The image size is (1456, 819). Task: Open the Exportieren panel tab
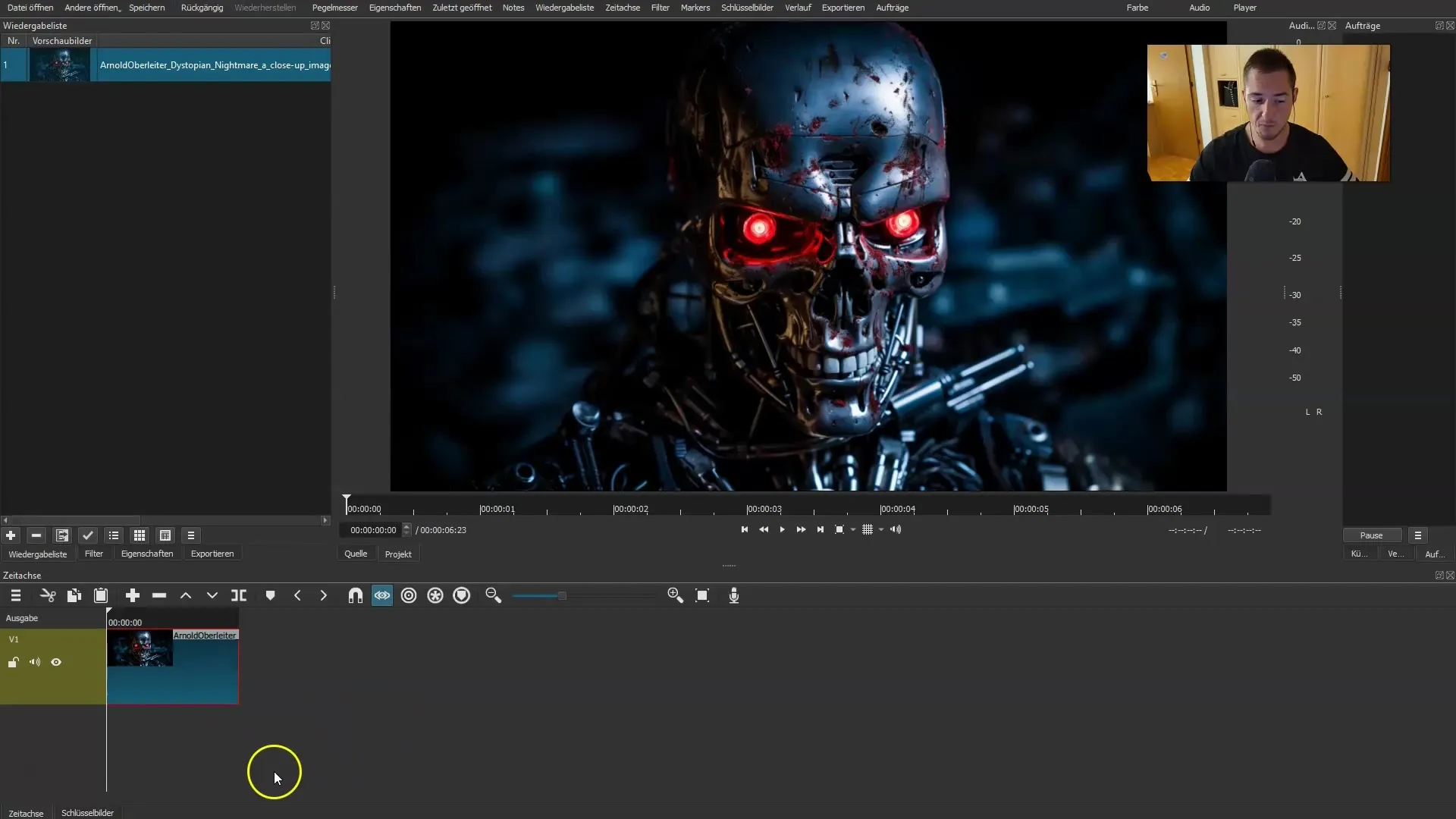212,554
